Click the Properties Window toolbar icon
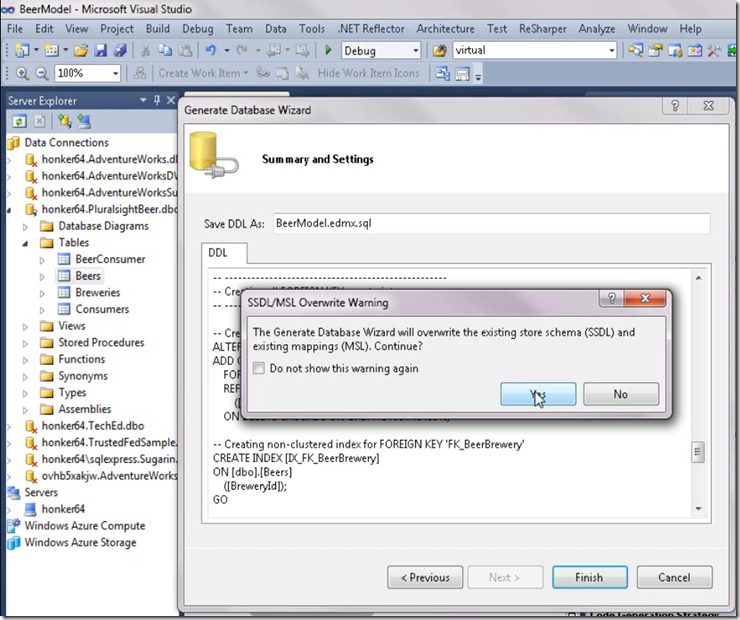 pyautogui.click(x=655, y=50)
